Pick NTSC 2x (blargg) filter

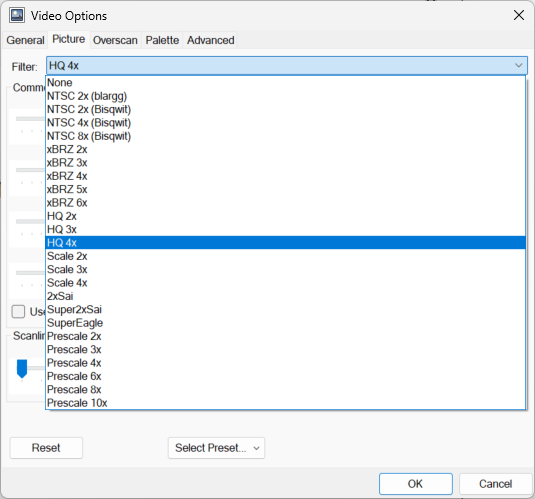pyautogui.click(x=285, y=96)
